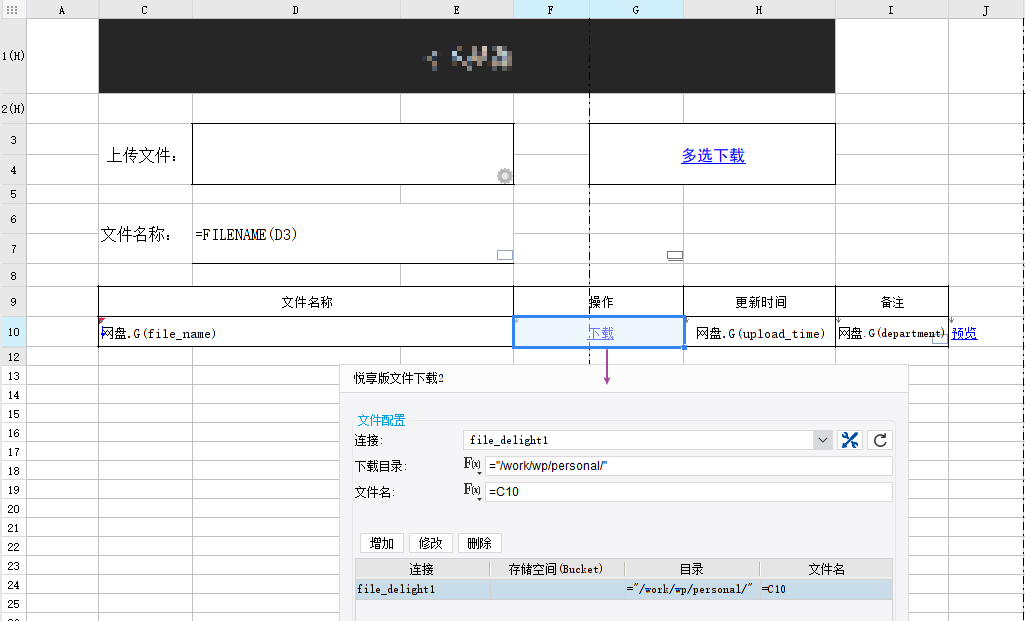
Task: Open the formula editor for 文件名
Action: [473, 491]
